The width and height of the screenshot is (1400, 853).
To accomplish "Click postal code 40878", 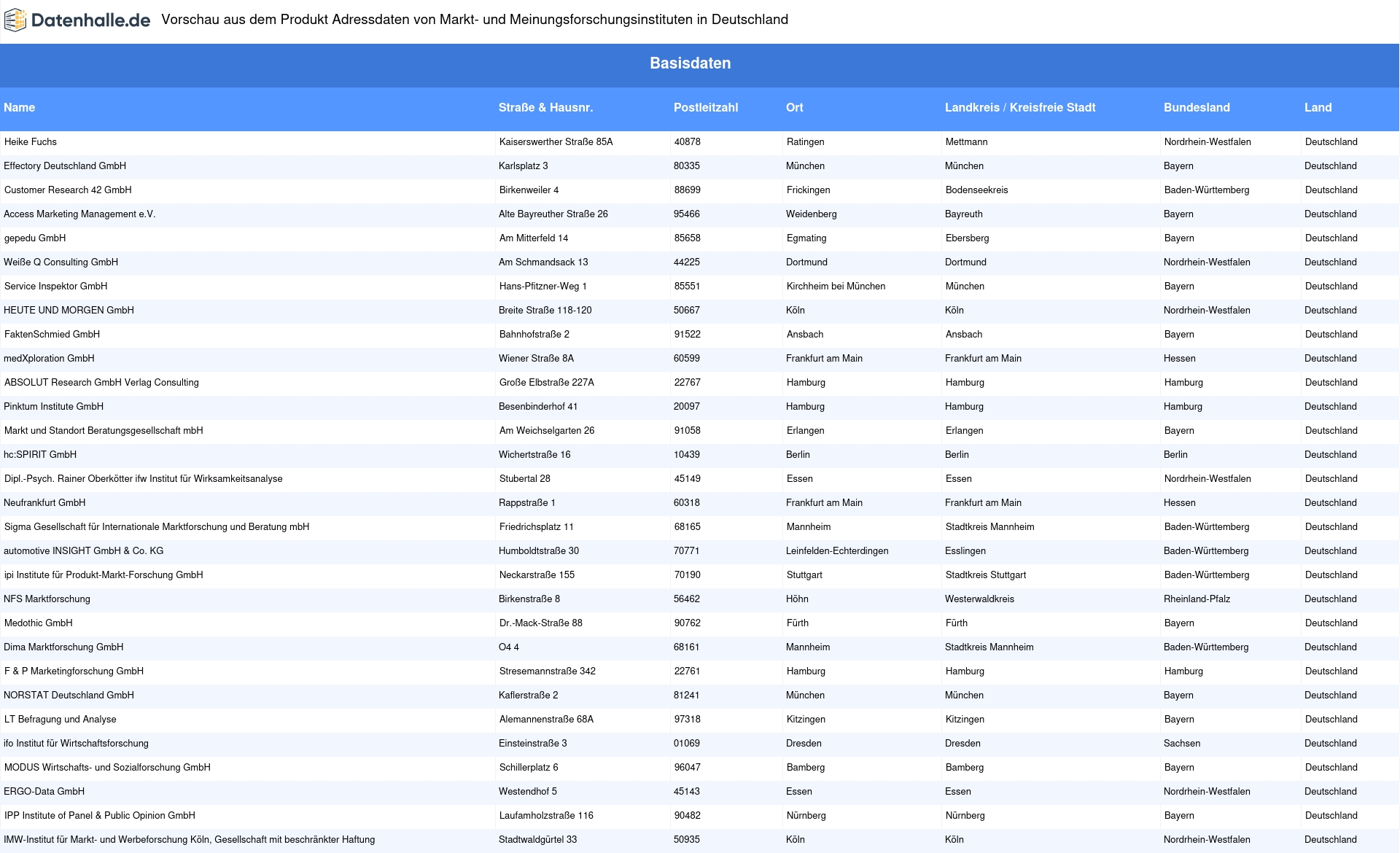I will point(687,141).
